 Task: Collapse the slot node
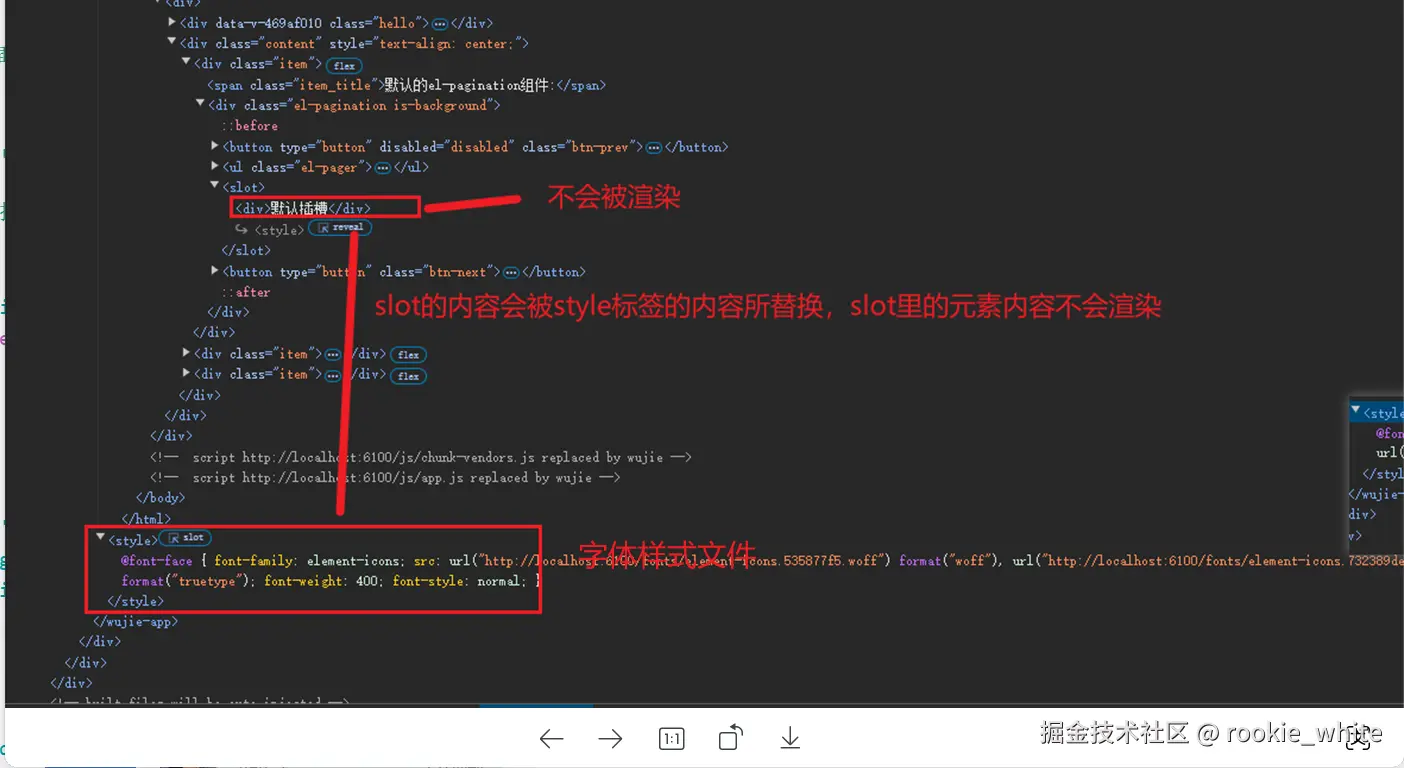coord(215,187)
